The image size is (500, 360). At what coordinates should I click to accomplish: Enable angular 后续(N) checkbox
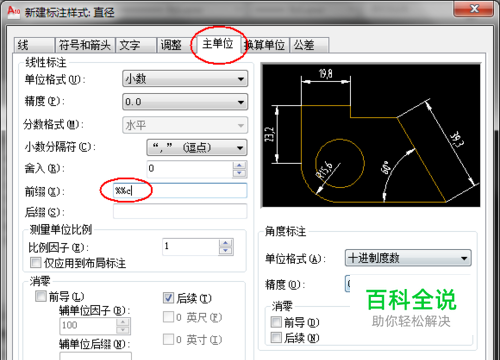coord(276,338)
